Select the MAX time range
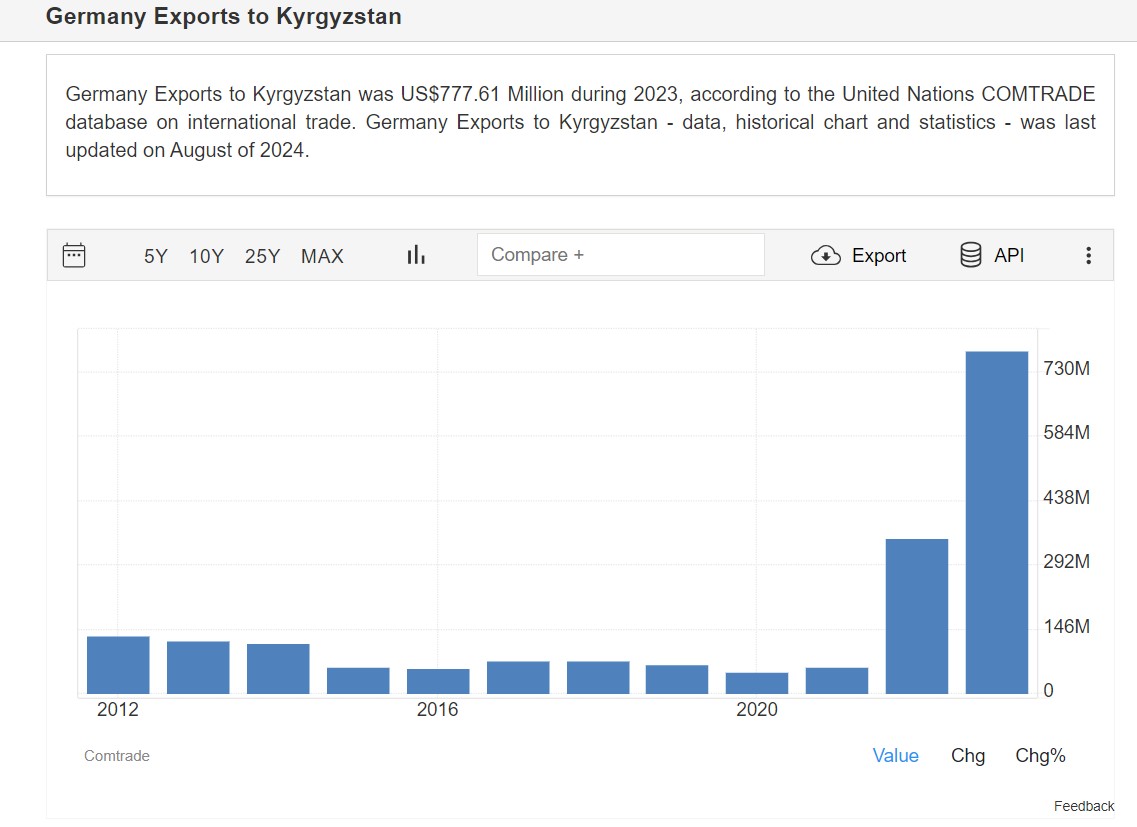 click(323, 256)
